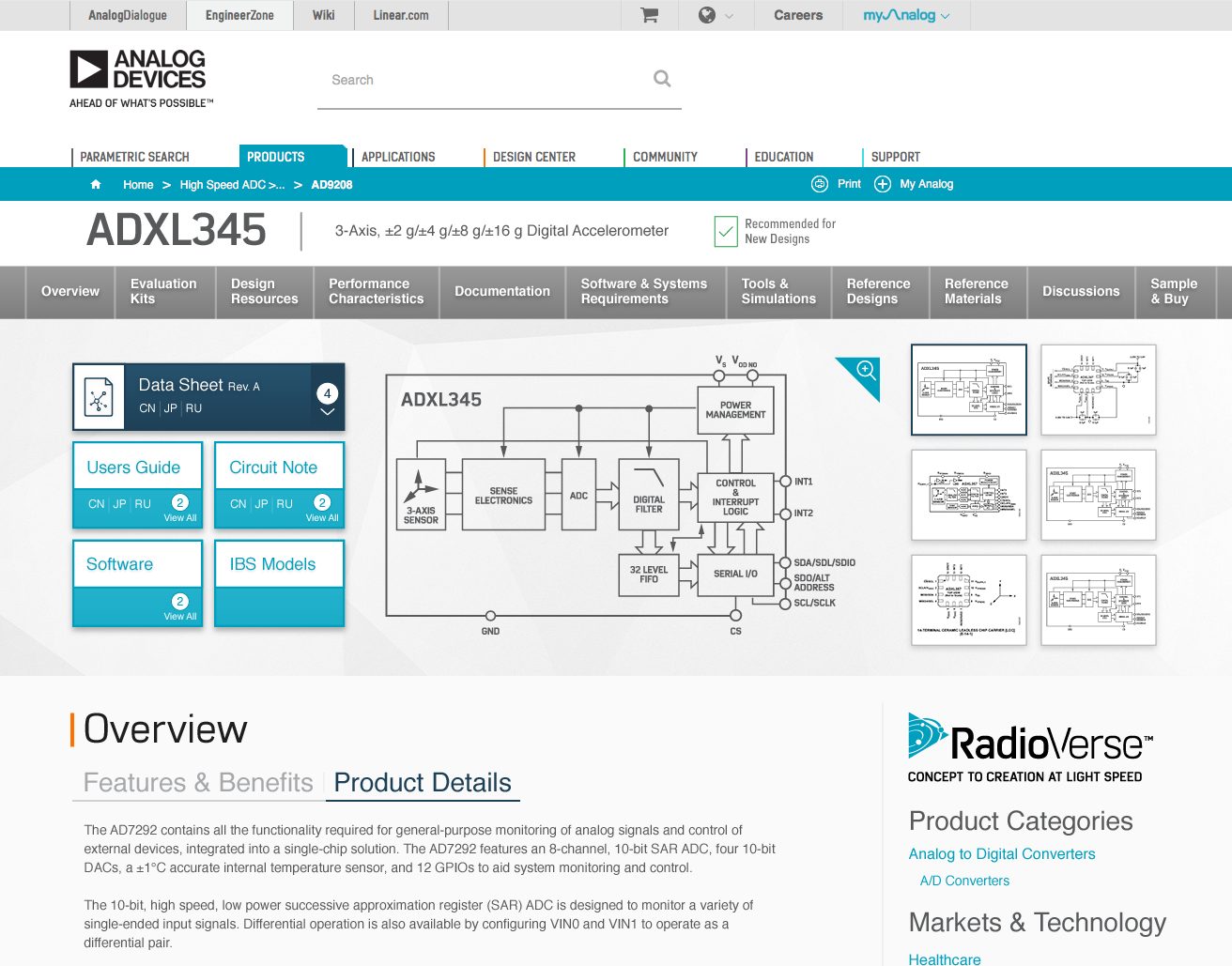1232x966 pixels.
Task: Select JP language under Circuit Note
Action: click(x=262, y=504)
